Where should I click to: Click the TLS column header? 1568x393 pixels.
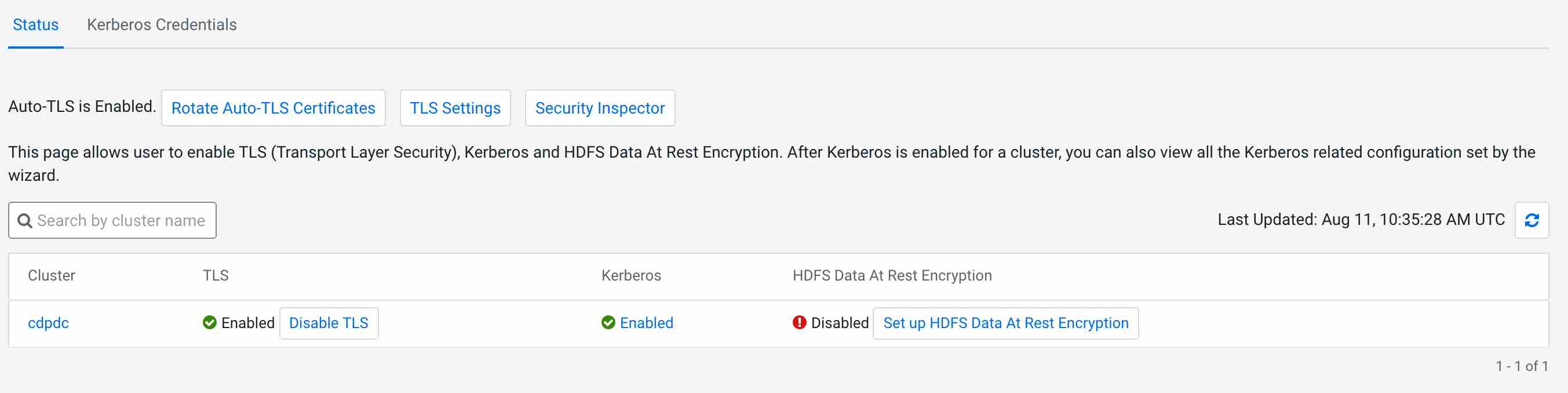click(x=216, y=275)
